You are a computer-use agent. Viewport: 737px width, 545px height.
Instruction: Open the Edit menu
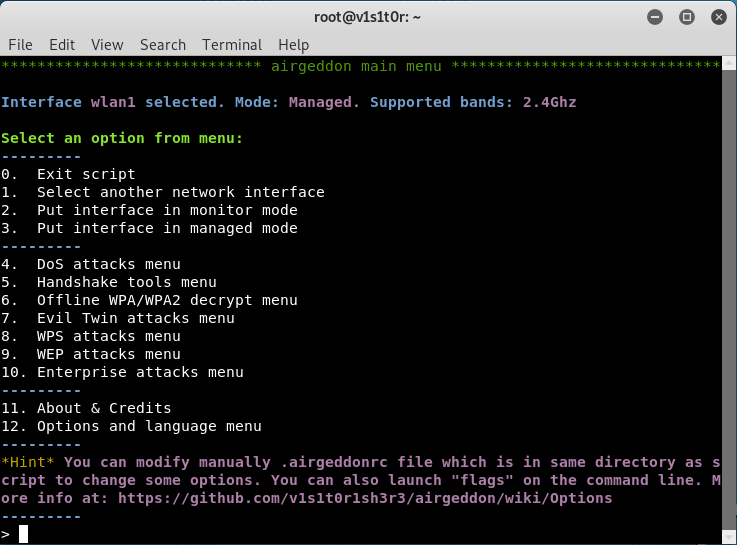[62, 45]
